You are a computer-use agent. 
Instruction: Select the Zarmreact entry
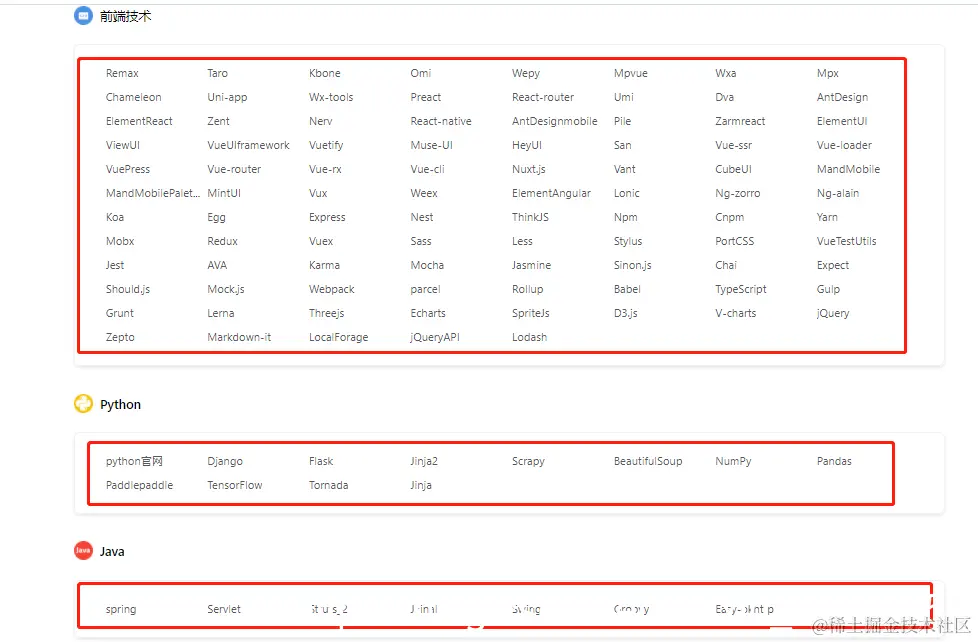[x=740, y=121]
